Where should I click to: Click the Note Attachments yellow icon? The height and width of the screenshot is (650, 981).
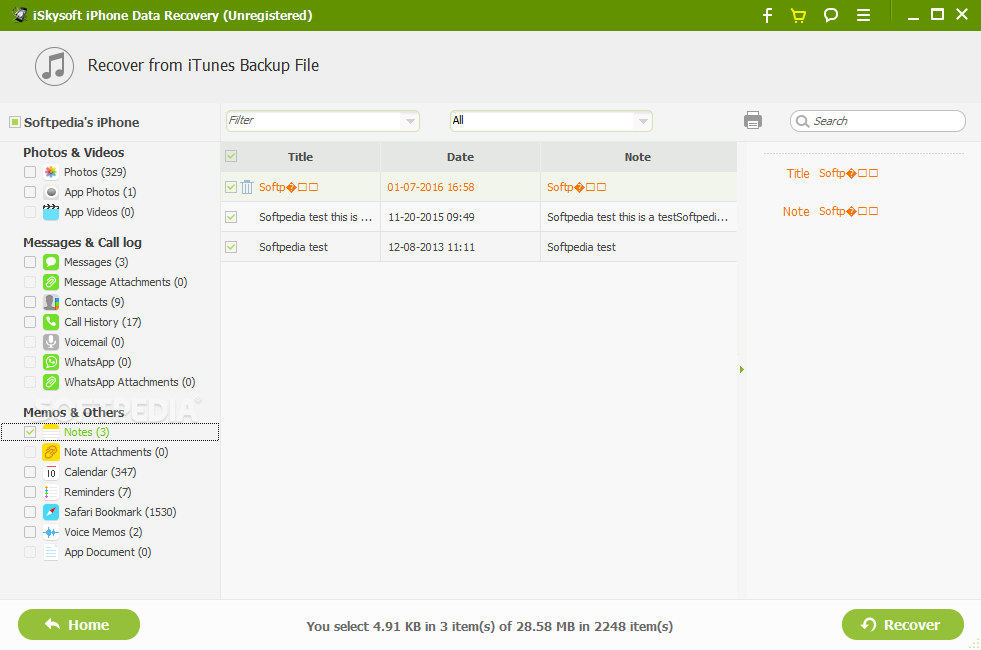click(51, 452)
